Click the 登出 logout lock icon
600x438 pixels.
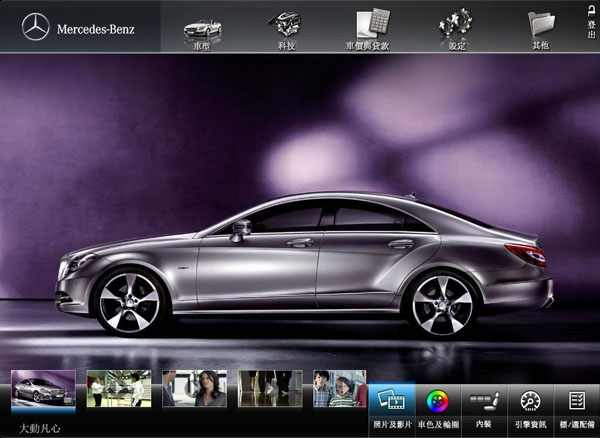point(591,20)
